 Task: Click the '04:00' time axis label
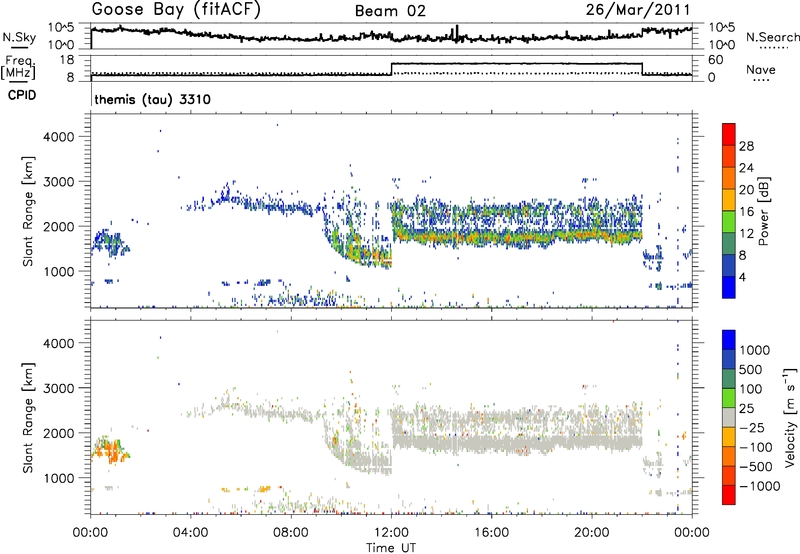190,533
